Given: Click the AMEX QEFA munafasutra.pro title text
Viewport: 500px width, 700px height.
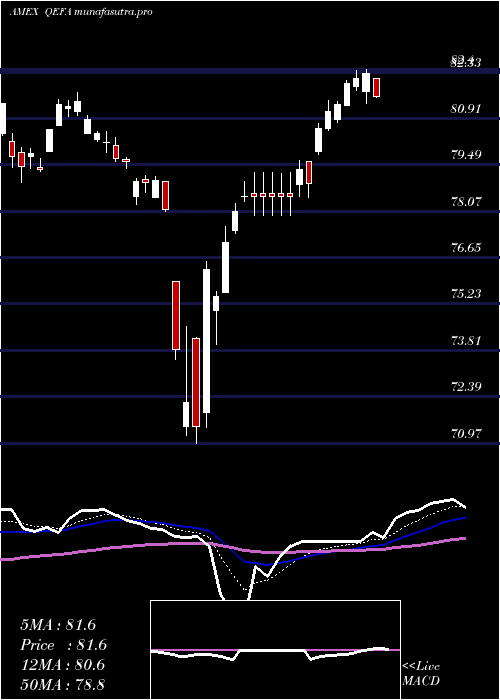Looking at the screenshot, I should 81,12.
